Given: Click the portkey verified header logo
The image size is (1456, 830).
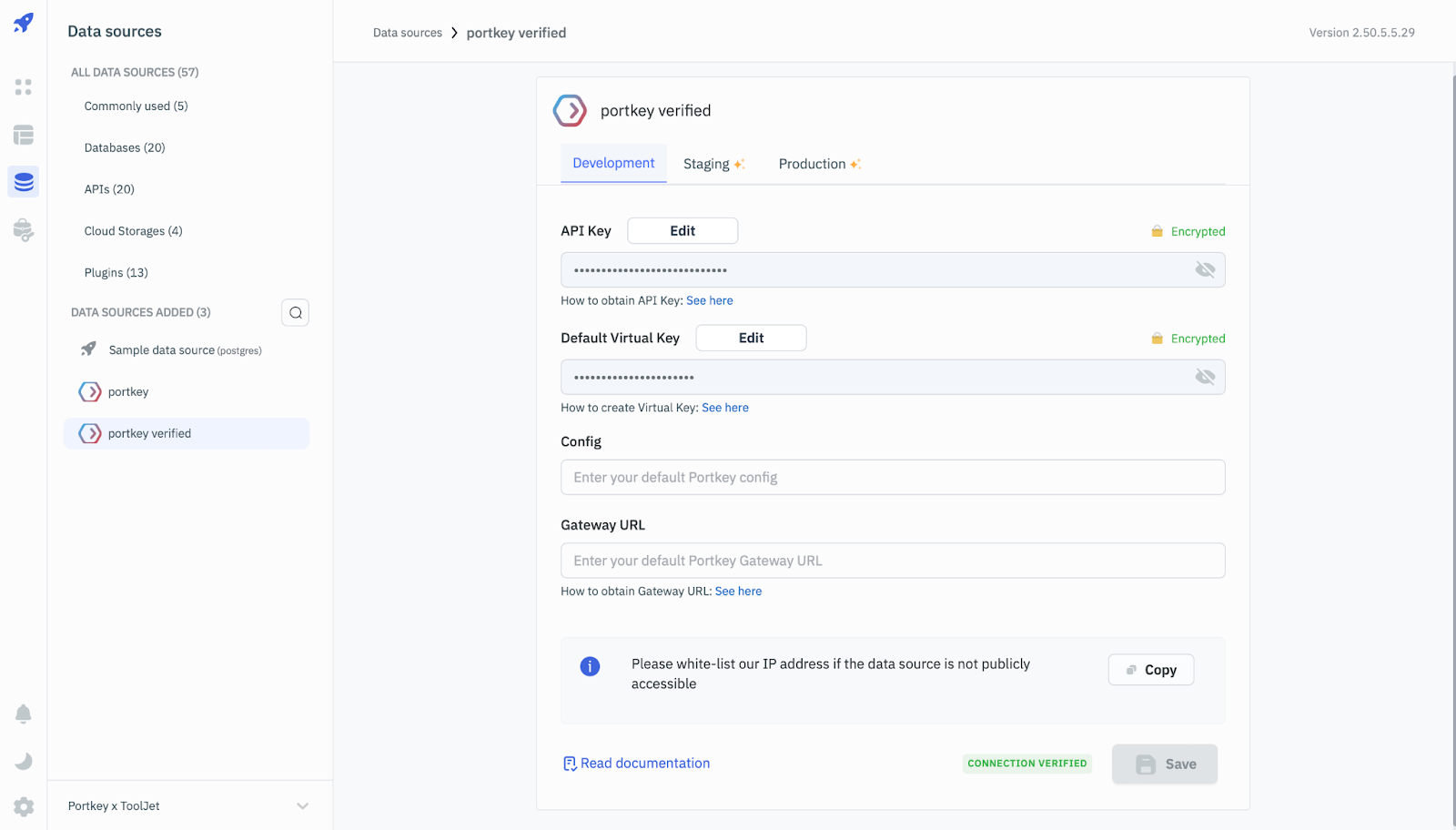Looking at the screenshot, I should (570, 111).
